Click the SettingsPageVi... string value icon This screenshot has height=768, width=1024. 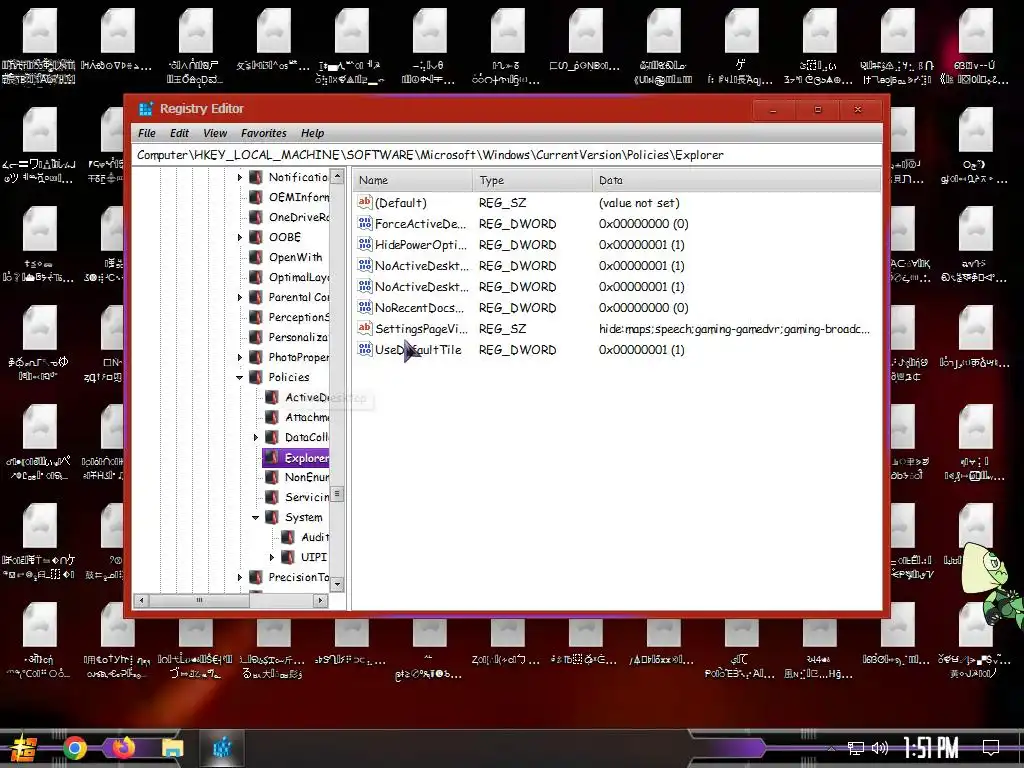pos(364,328)
